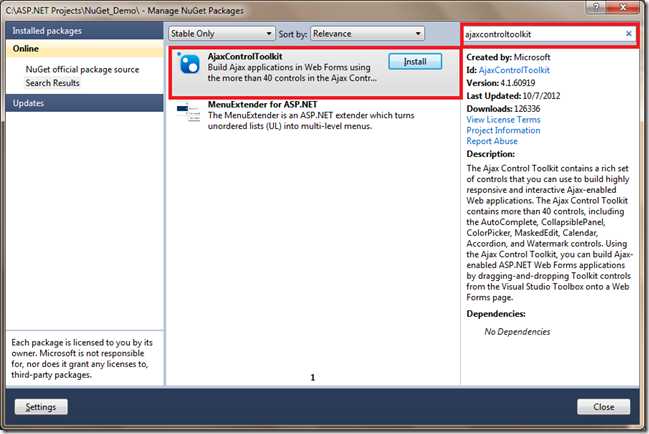Open the help question mark button in title bar
The image size is (649, 434).
(x=596, y=7)
